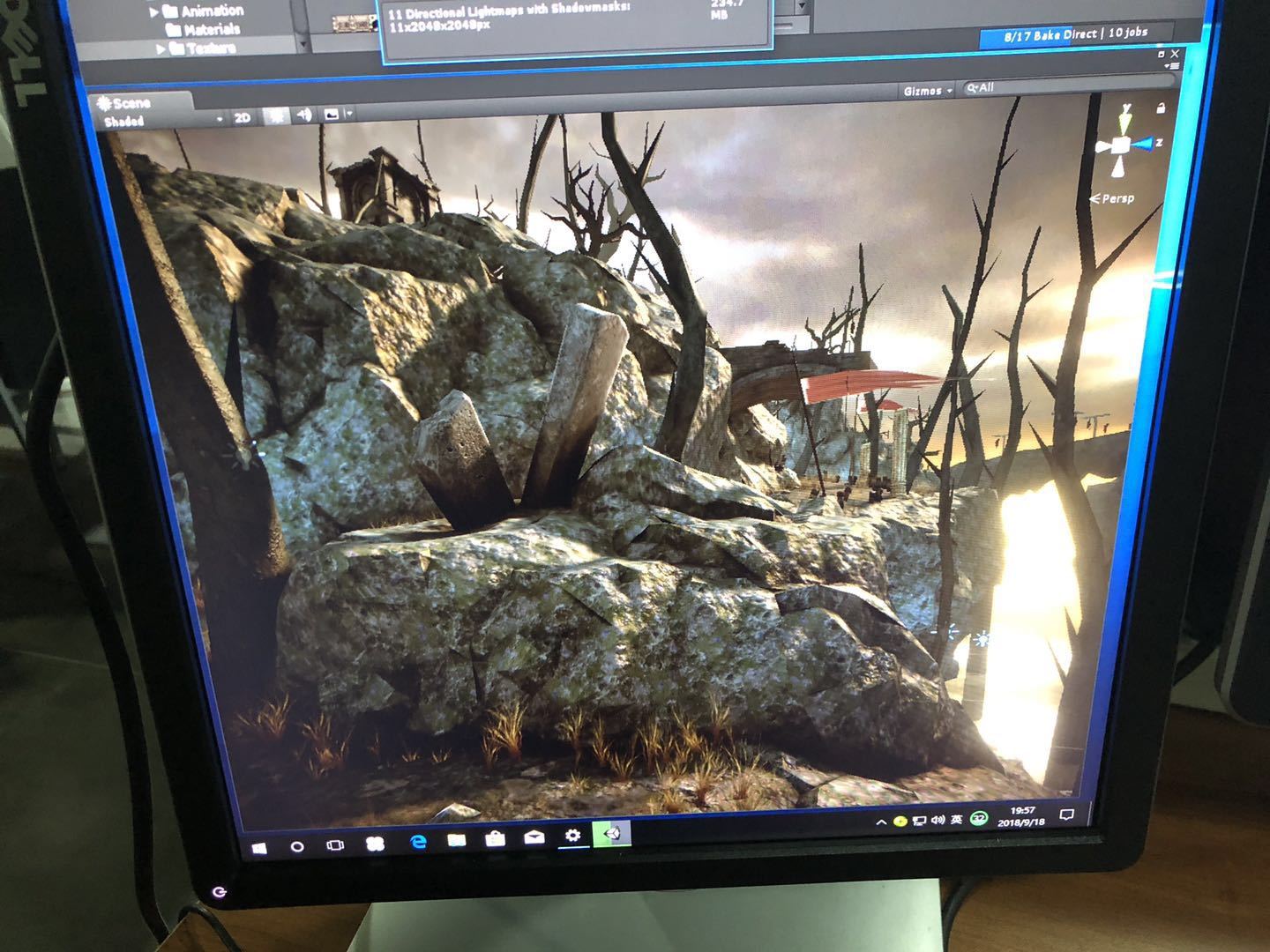Expand the Texture folder
1270x952 pixels.
point(161,49)
